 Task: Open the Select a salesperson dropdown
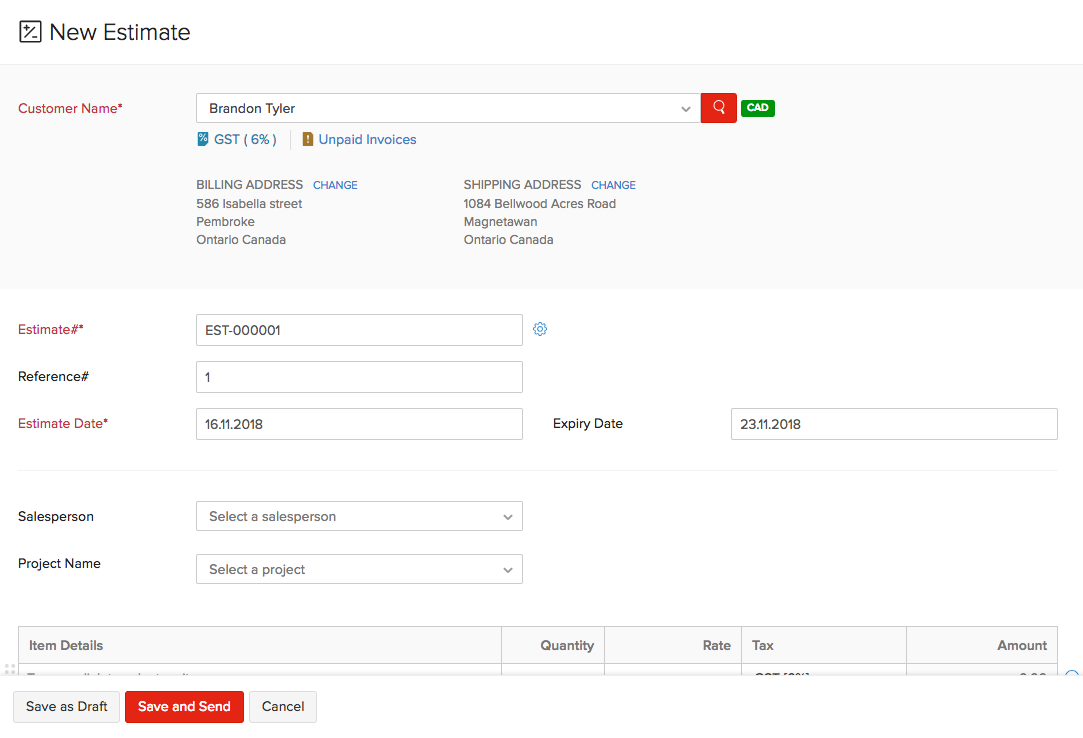pyautogui.click(x=359, y=517)
